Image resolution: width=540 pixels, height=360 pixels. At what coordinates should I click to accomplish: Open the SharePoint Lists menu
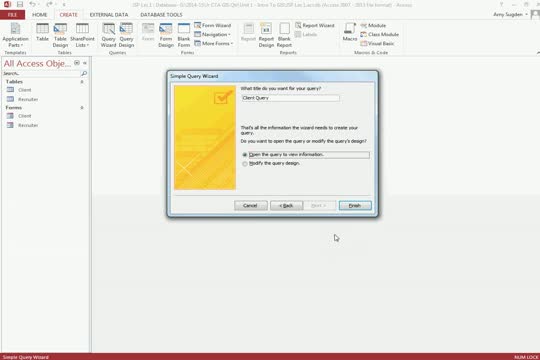(82, 35)
